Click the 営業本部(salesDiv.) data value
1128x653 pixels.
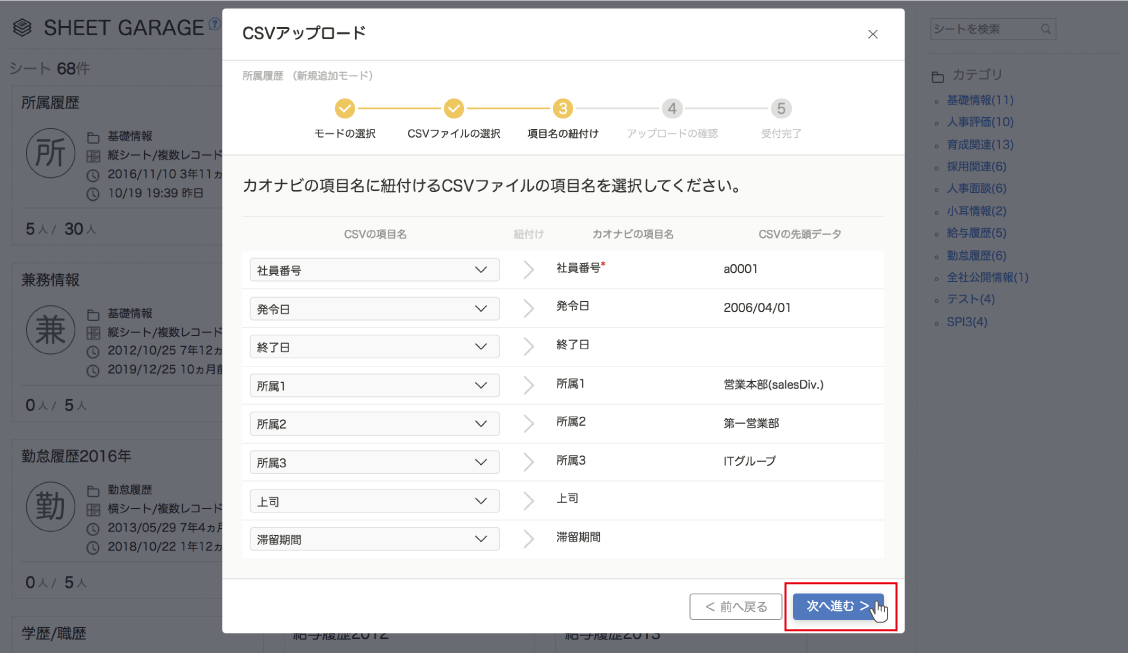(x=773, y=385)
